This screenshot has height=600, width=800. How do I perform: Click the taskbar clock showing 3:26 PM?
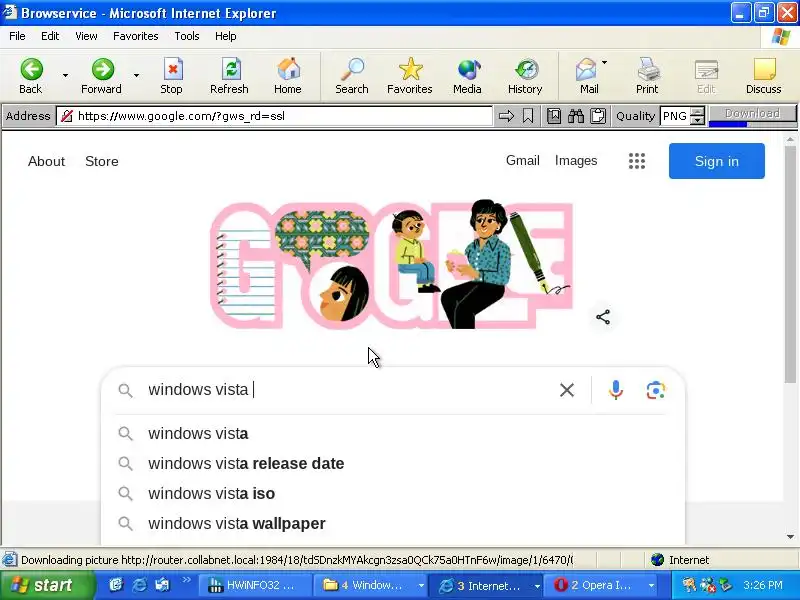coord(763,585)
